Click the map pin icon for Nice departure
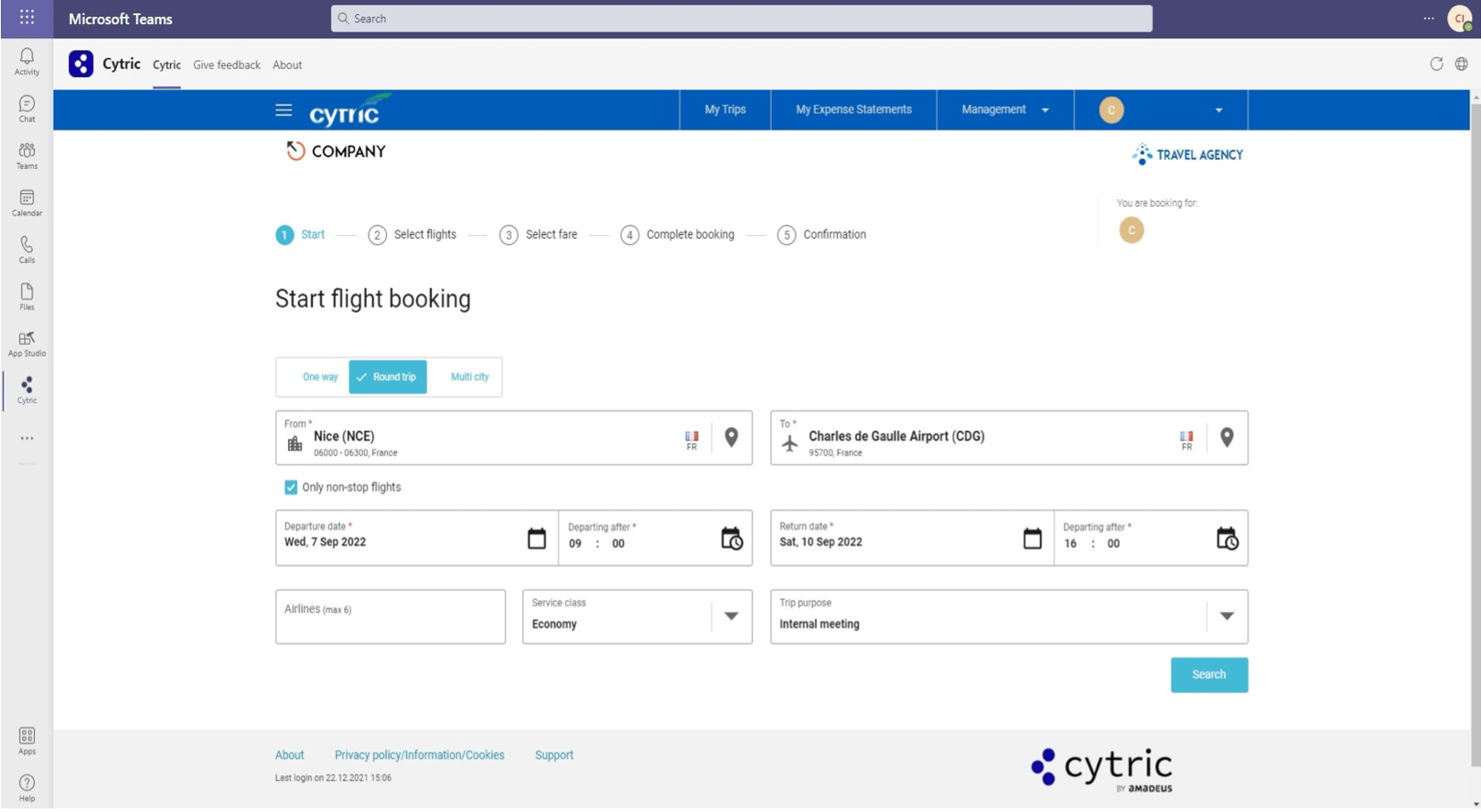 730,437
